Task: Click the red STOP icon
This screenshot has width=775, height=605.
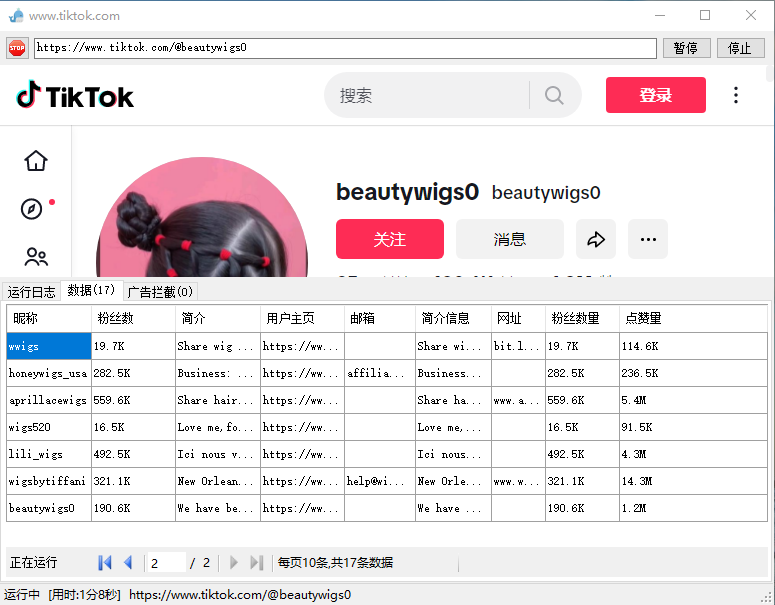Action: pos(17,48)
